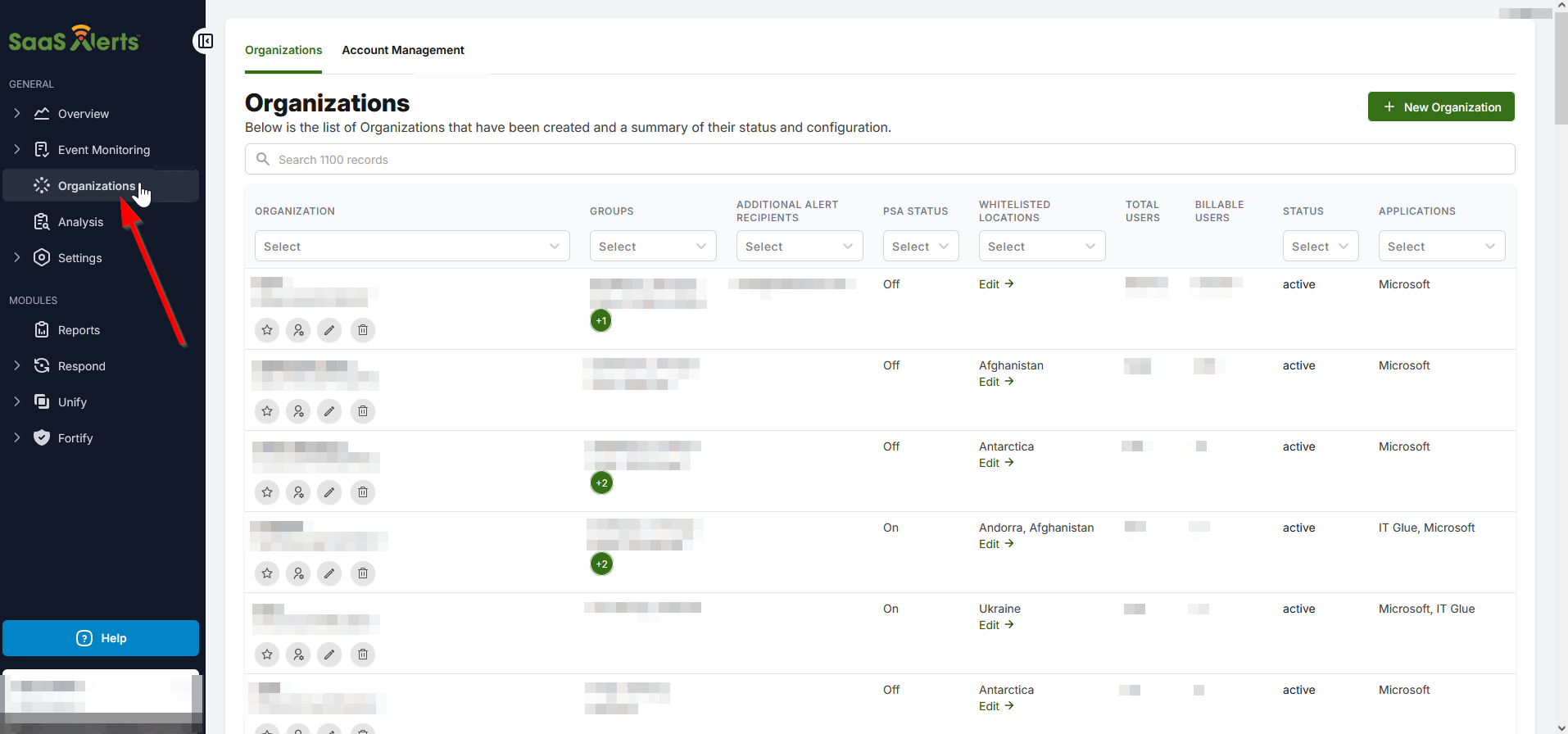The width and height of the screenshot is (1568, 734).
Task: Click the blue Help button
Action: click(x=101, y=638)
